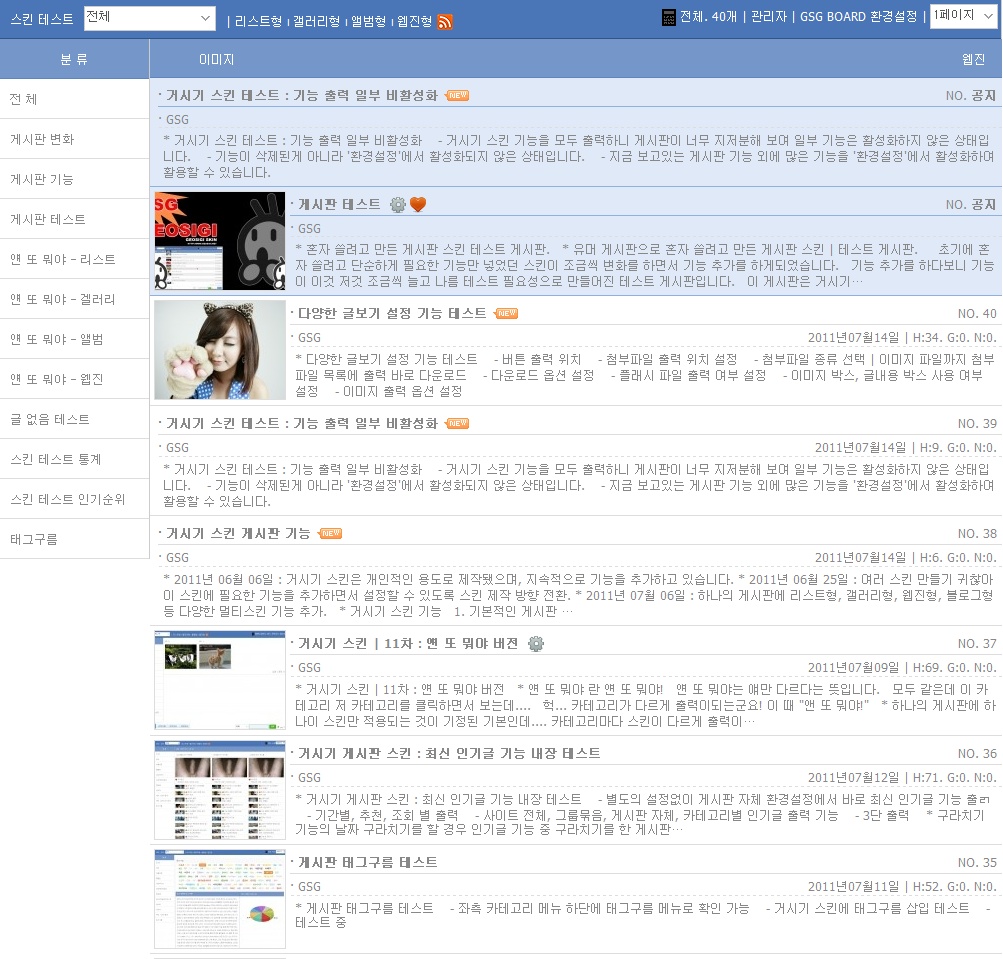The image size is (1003, 959).
Task: Open GSG BOARD 환경설정 link
Action: pyautogui.click(x=858, y=17)
